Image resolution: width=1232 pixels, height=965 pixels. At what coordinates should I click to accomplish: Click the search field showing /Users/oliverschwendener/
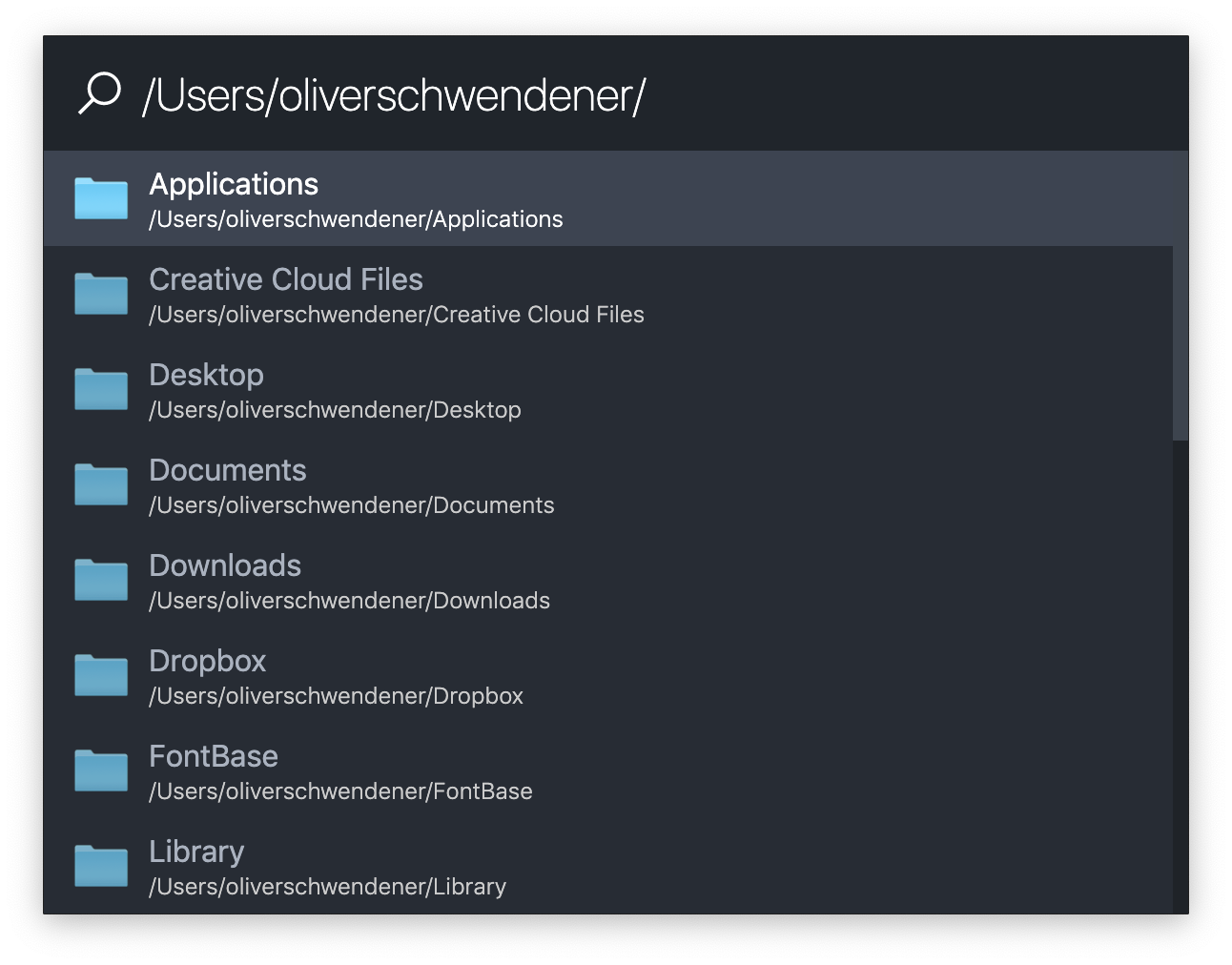pyautogui.click(x=615, y=93)
